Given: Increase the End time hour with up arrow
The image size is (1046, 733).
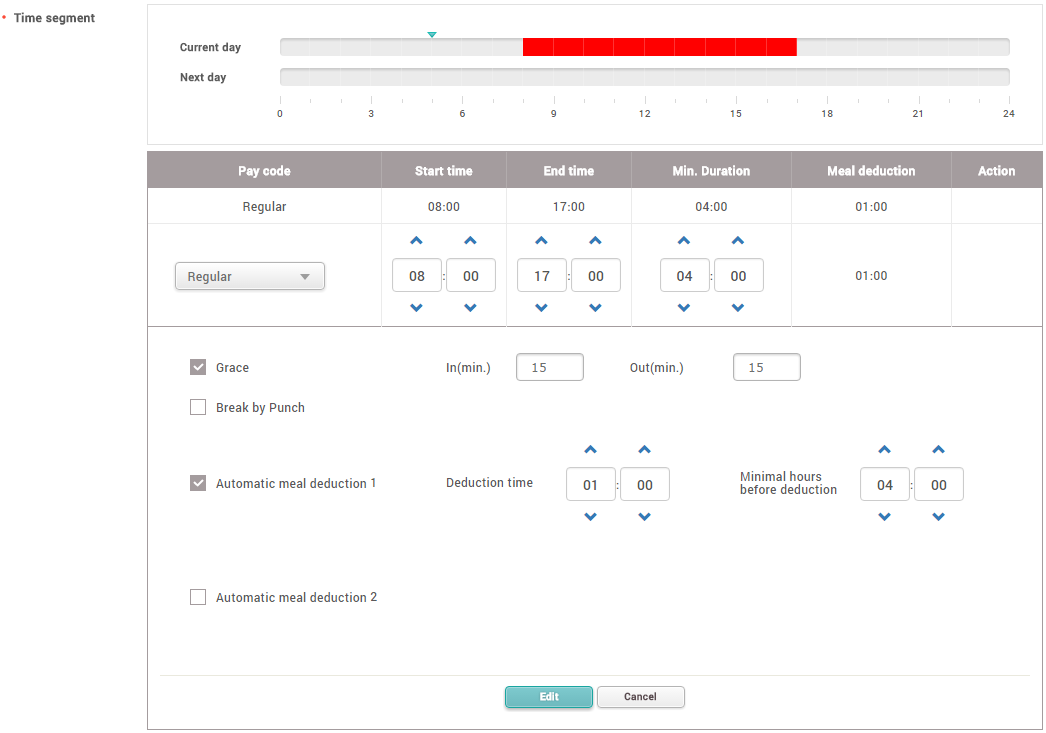Looking at the screenshot, I should (542, 241).
